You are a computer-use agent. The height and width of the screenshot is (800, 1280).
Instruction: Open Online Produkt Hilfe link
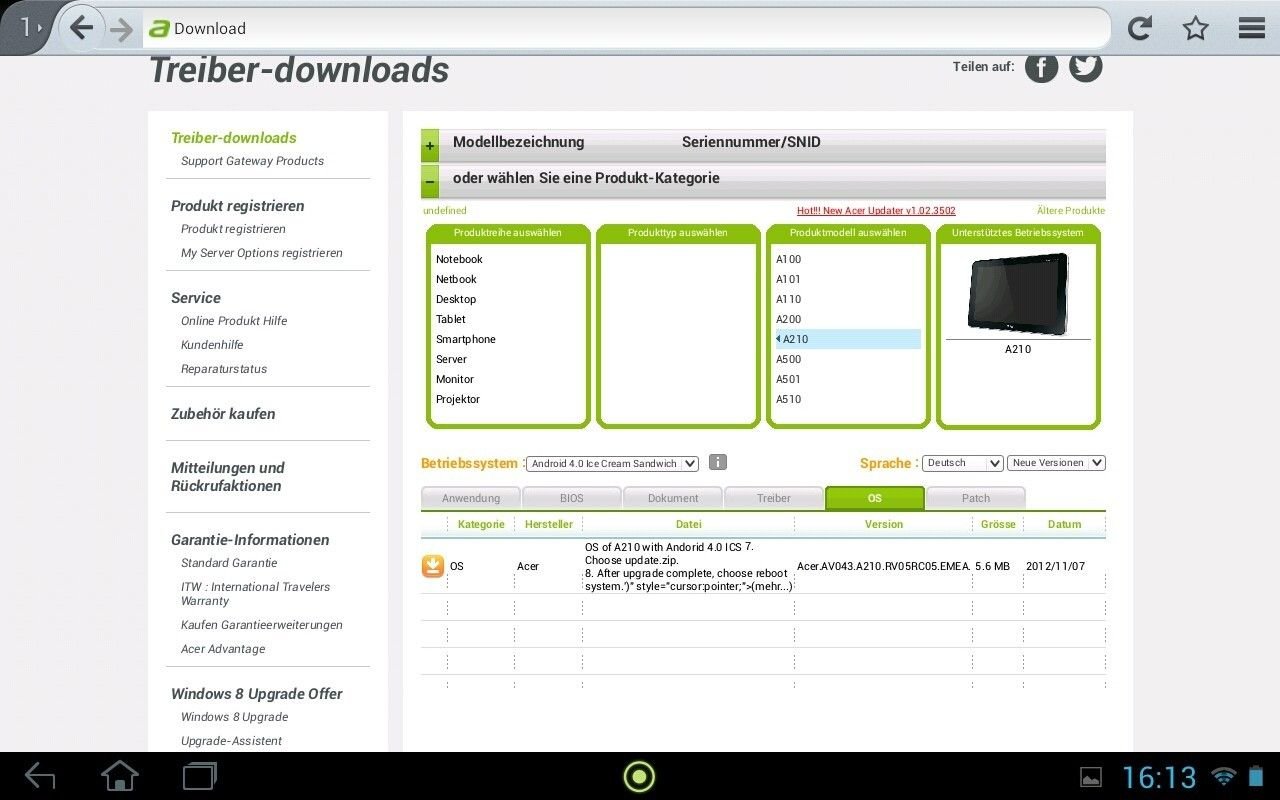pos(234,321)
